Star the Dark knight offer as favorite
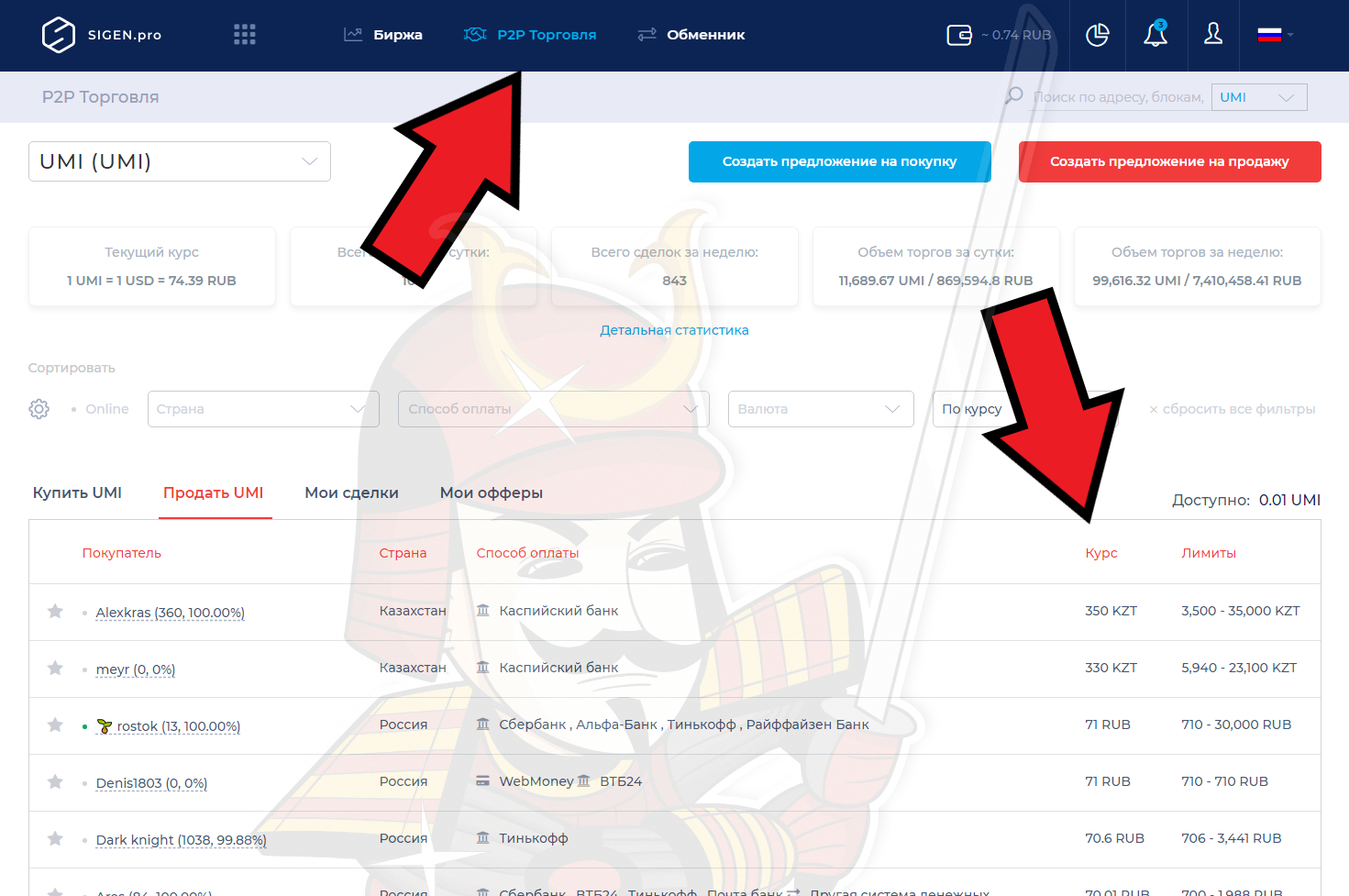This screenshot has width=1349, height=896. (55, 838)
